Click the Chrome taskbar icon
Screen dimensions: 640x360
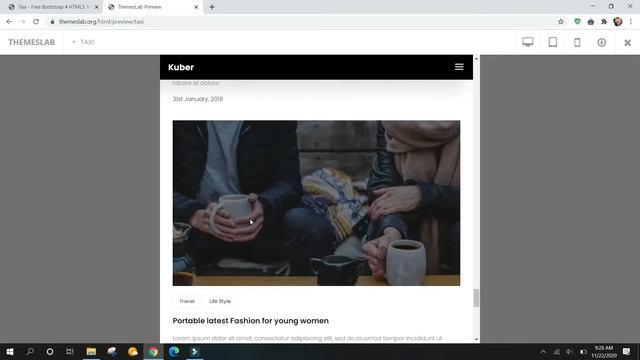click(x=153, y=351)
